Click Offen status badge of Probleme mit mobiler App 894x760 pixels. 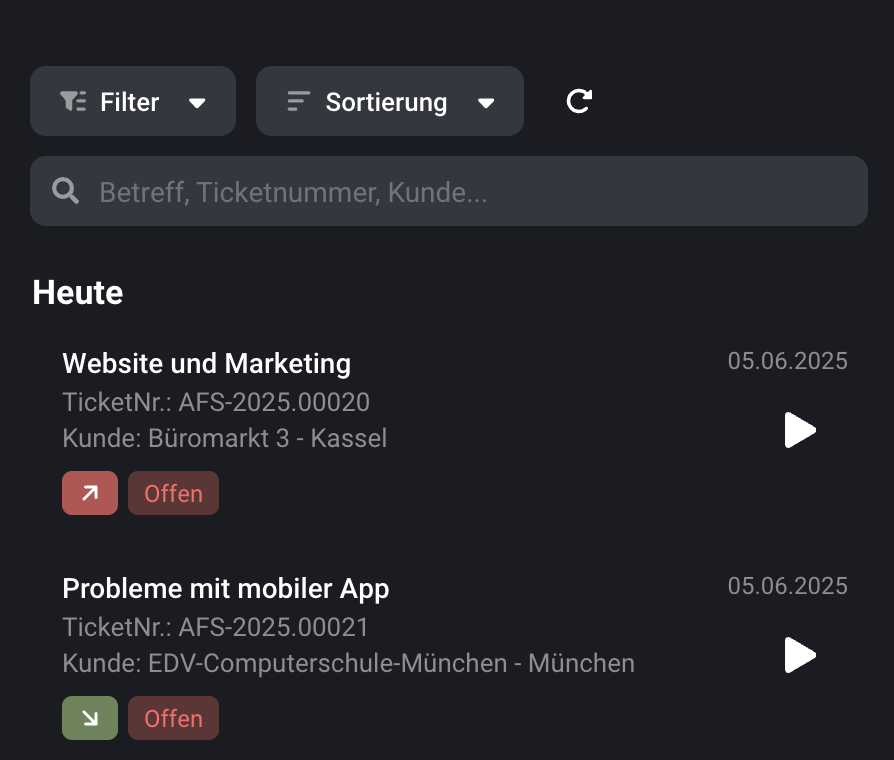[173, 718]
